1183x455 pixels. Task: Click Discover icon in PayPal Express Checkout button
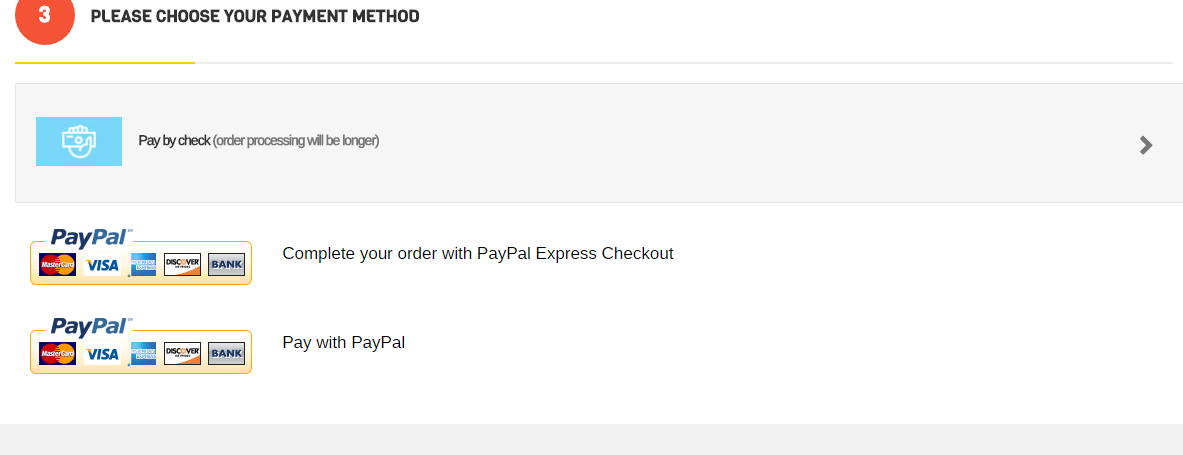[x=183, y=265]
